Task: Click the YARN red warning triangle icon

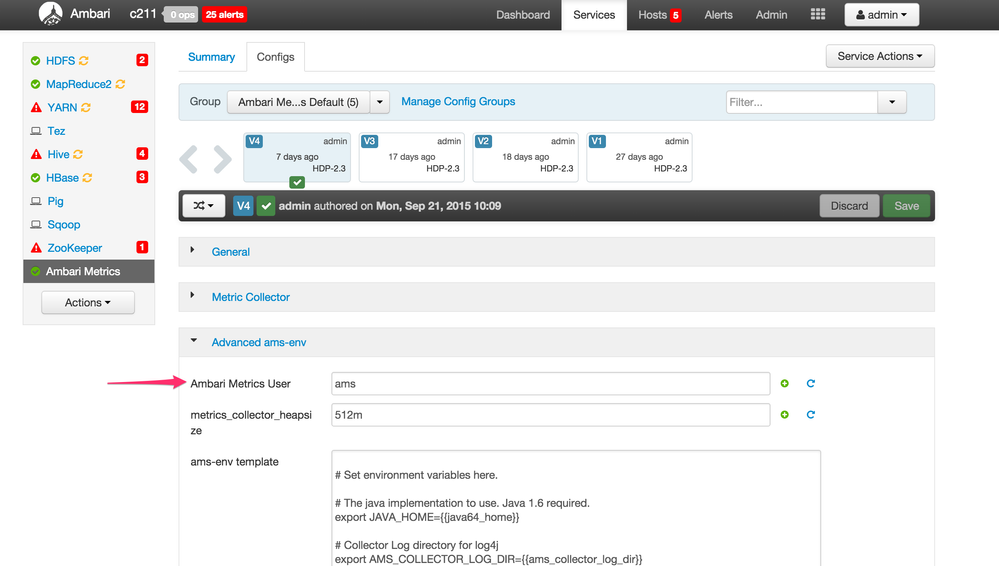Action: click(x=36, y=108)
